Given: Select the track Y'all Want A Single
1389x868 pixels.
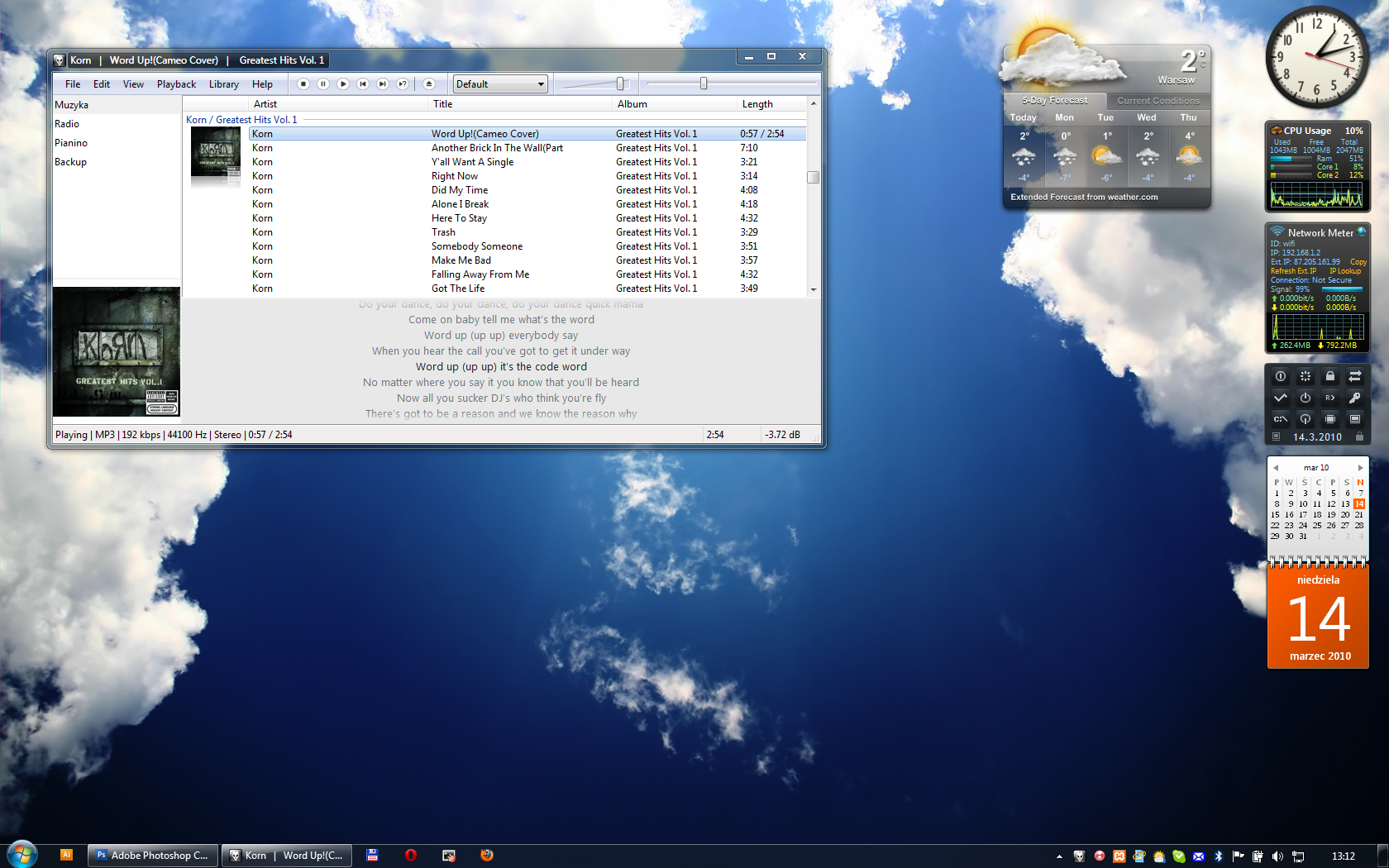Looking at the screenshot, I should [x=527, y=162].
